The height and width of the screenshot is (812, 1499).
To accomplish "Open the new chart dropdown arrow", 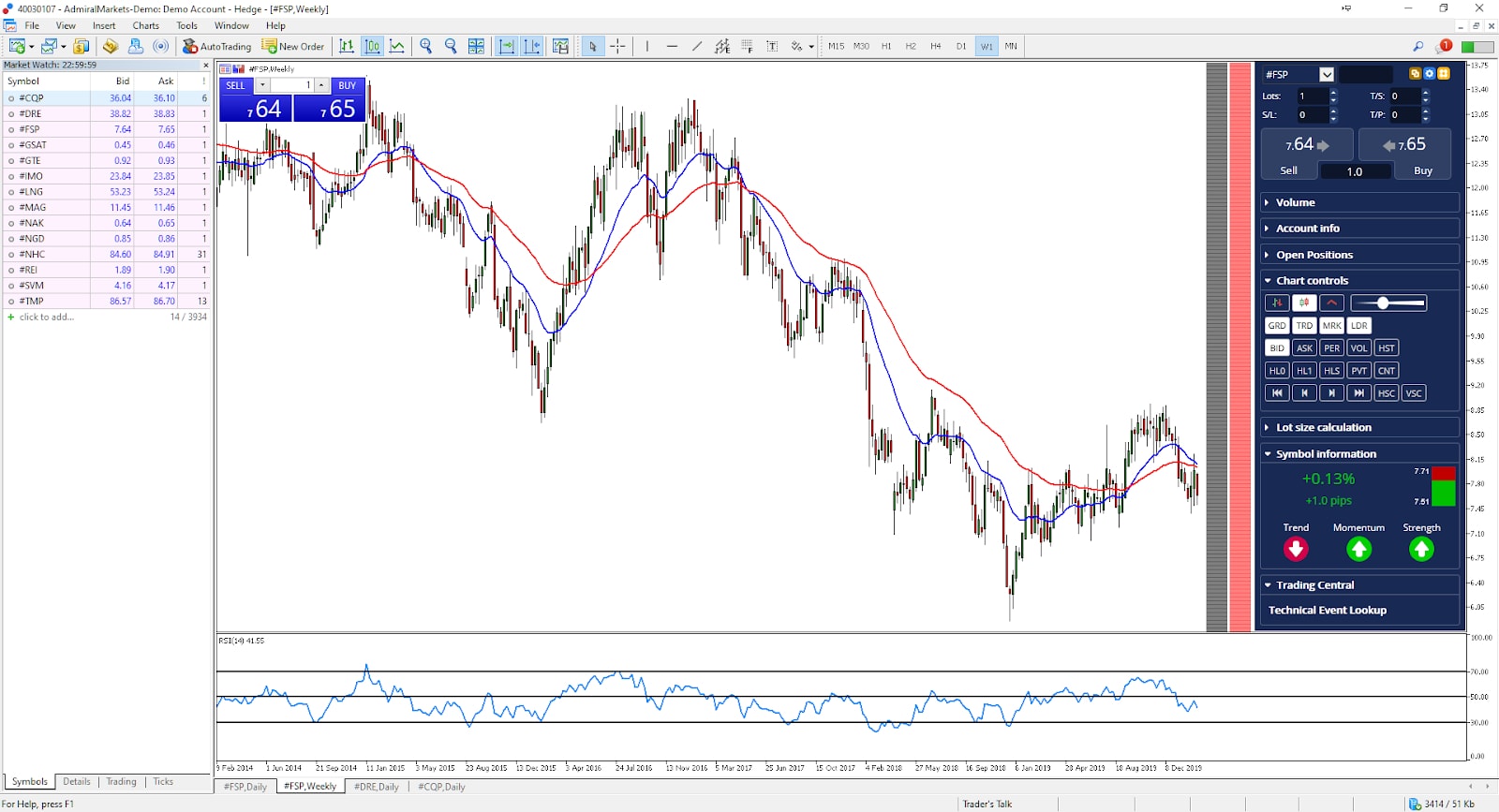I will (x=31, y=47).
